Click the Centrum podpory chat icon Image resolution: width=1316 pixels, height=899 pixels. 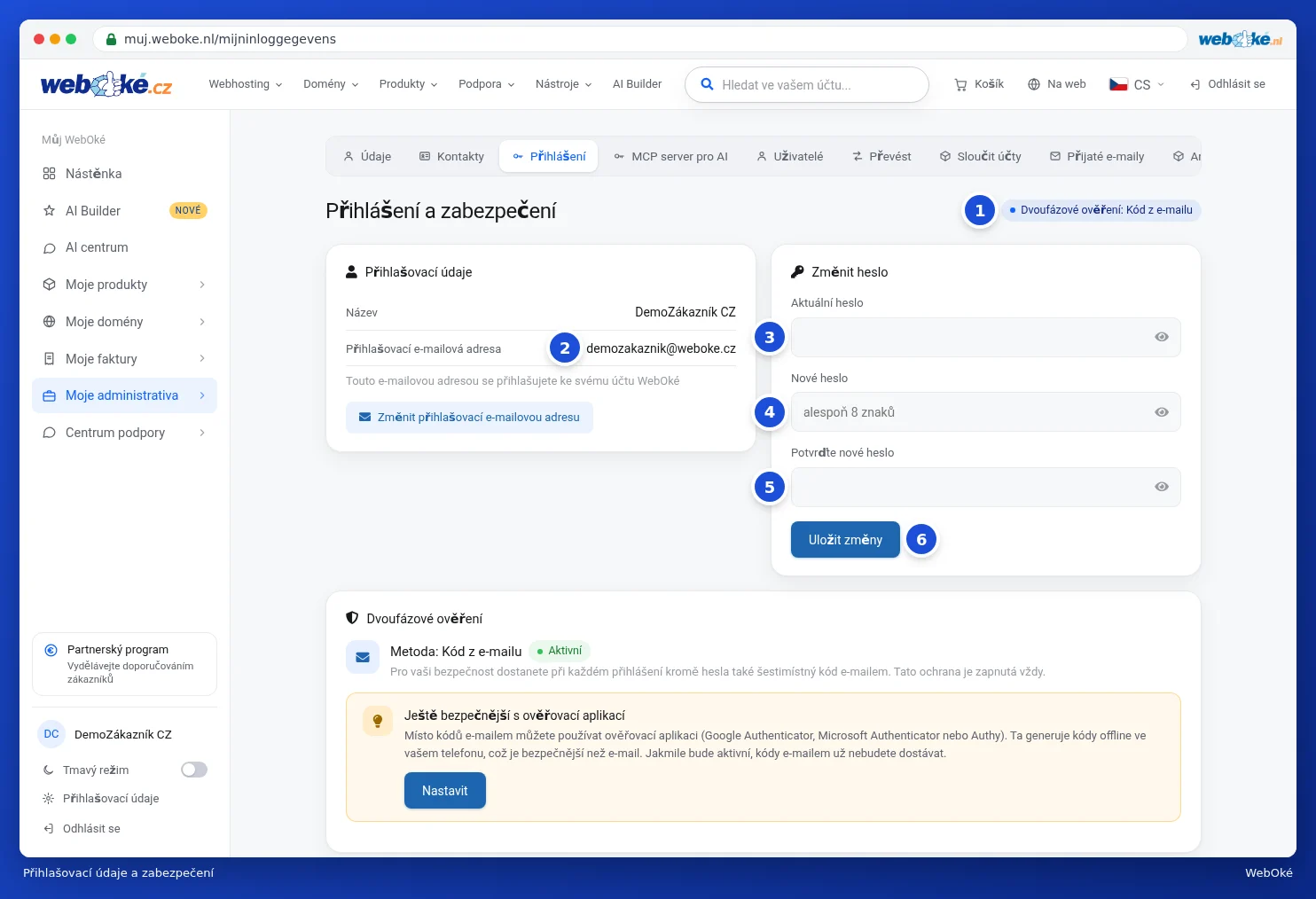click(50, 433)
